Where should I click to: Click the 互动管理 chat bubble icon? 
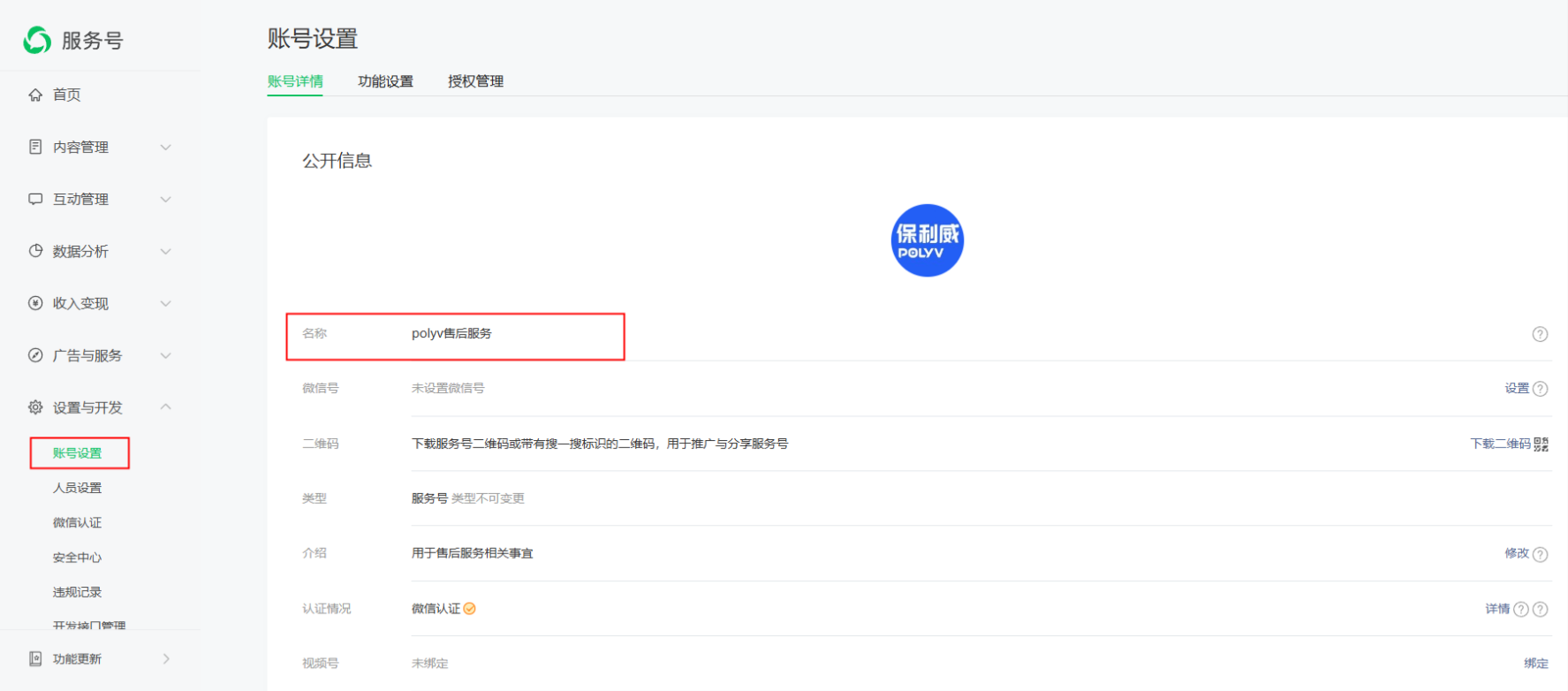(x=35, y=199)
